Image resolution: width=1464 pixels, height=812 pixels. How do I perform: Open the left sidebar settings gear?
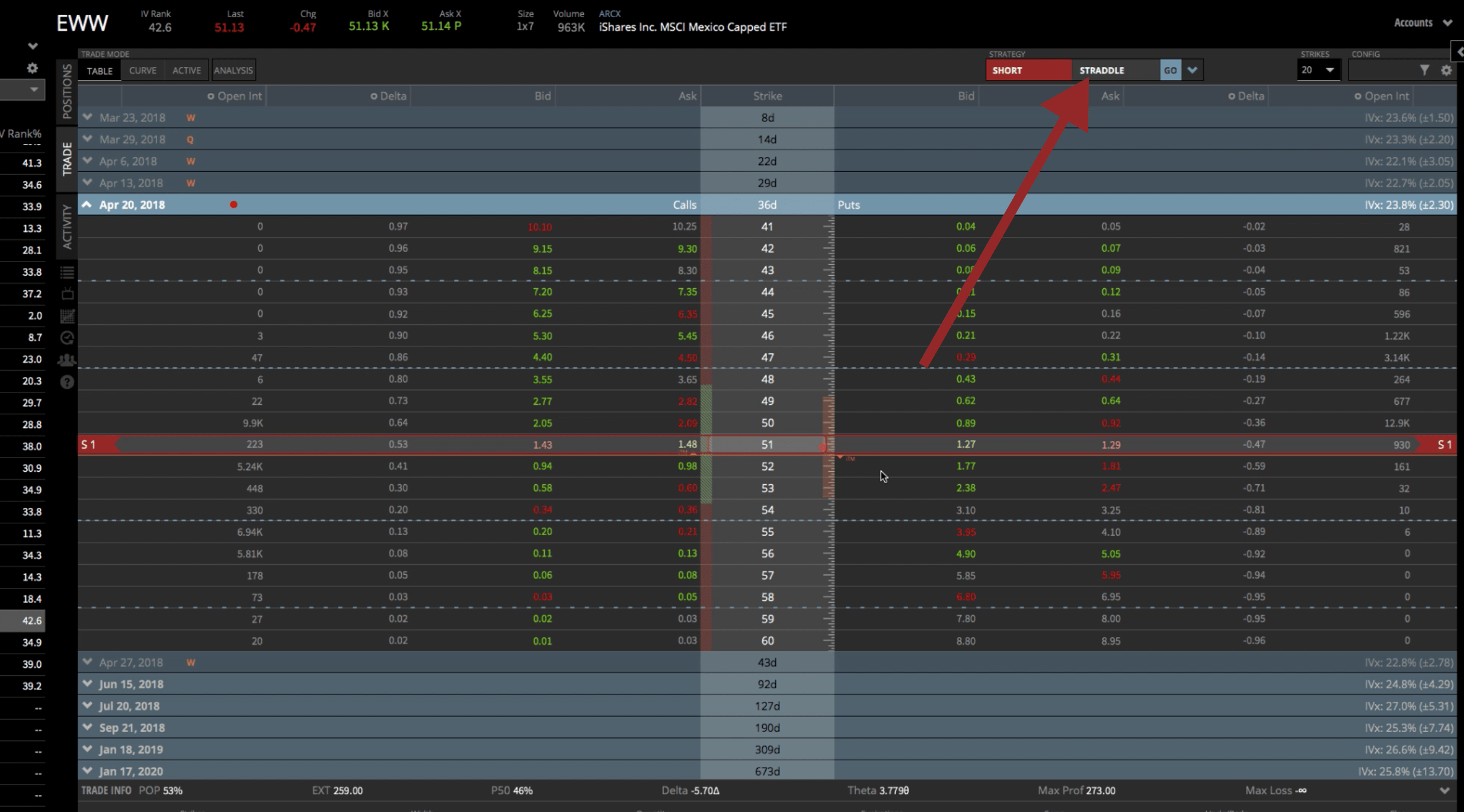click(32, 68)
